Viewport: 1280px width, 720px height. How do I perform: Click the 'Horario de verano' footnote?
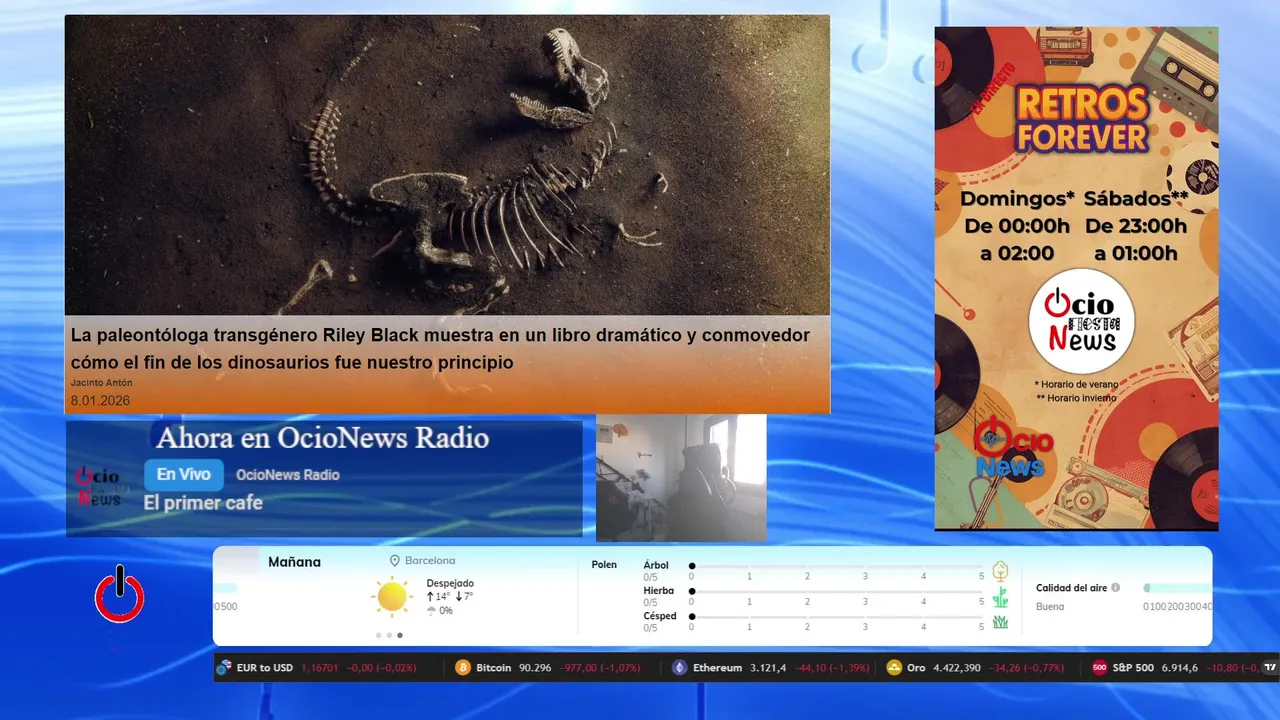[1076, 384]
